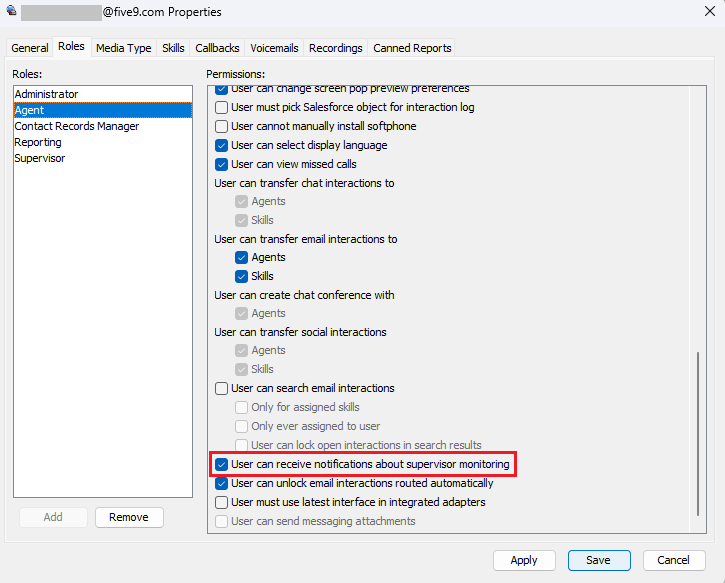The width and height of the screenshot is (725, 583).
Task: Select the Roles tab
Action: (71, 47)
